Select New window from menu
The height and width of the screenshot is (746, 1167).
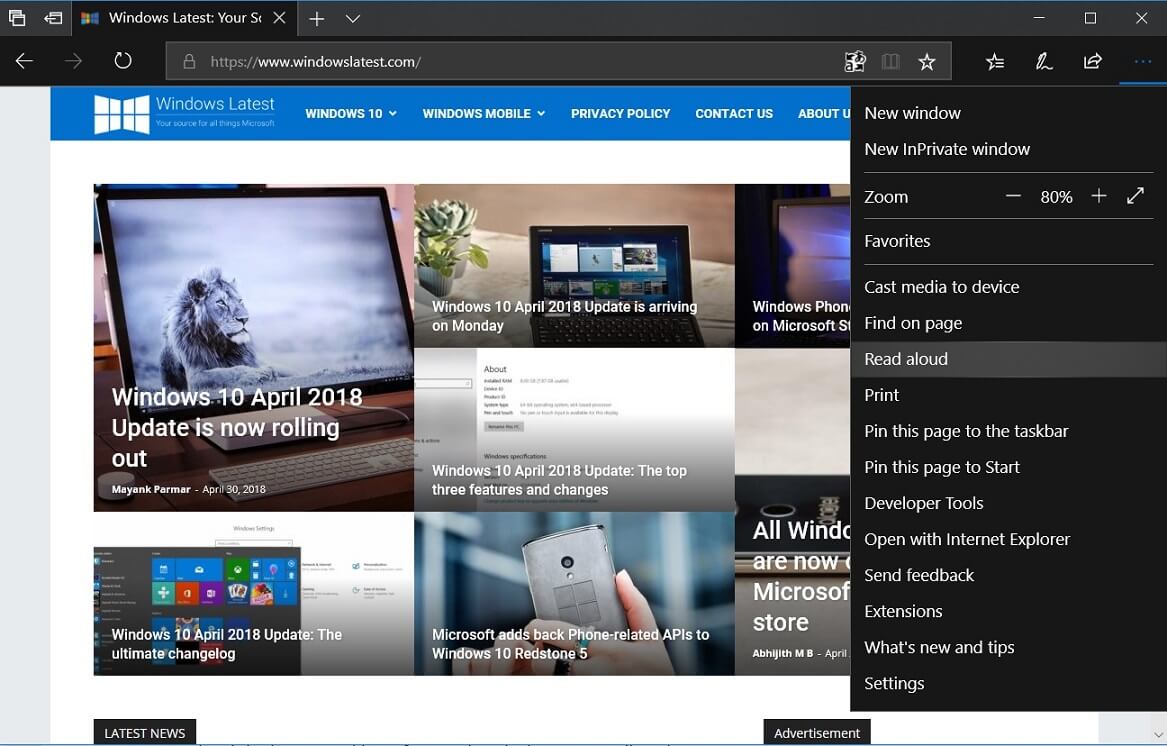1008,113
